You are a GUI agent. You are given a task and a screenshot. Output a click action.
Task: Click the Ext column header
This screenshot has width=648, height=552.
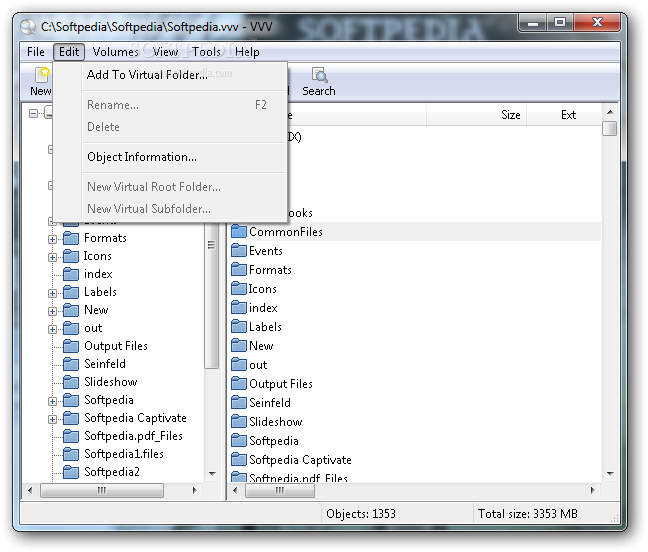[564, 115]
